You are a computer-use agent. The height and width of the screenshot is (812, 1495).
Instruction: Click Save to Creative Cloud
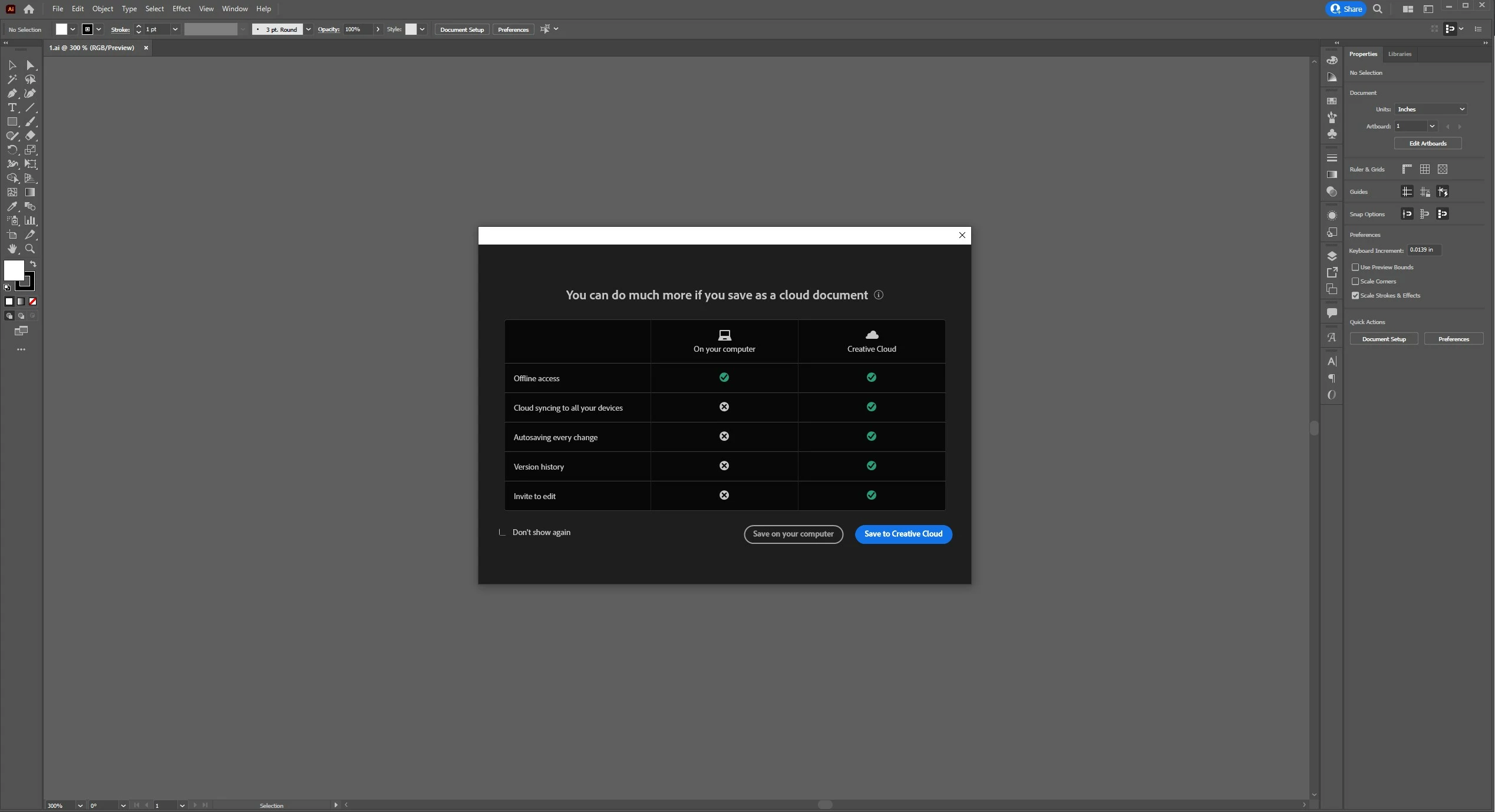coord(903,534)
